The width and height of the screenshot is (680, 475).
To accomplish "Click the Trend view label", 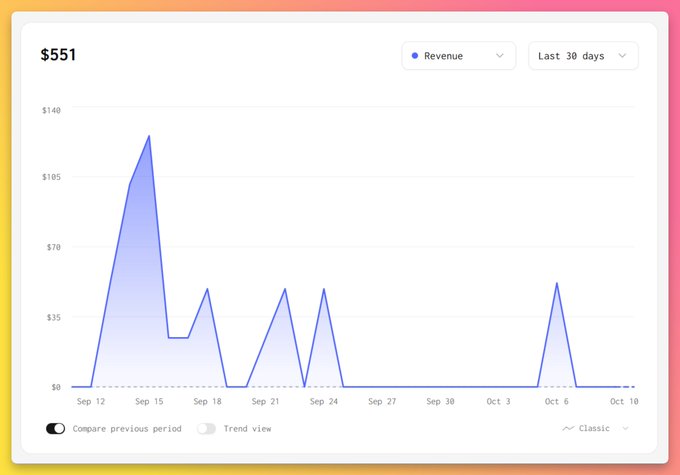I will (247, 429).
